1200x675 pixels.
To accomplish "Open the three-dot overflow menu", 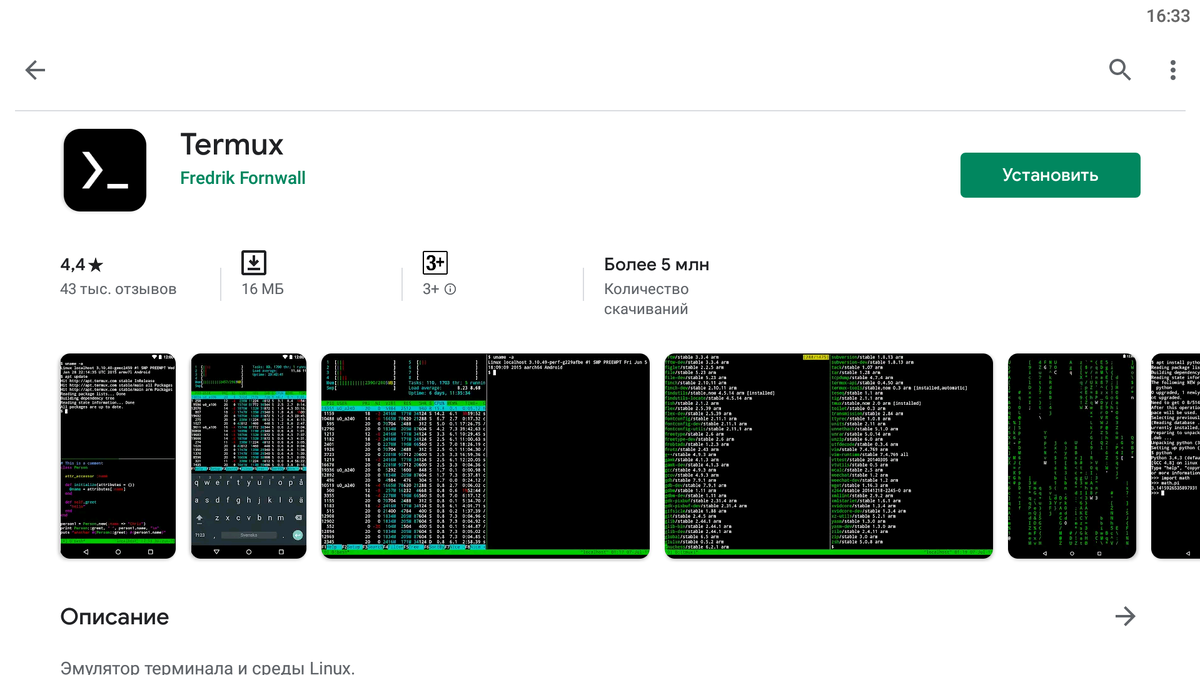I will 1173,70.
